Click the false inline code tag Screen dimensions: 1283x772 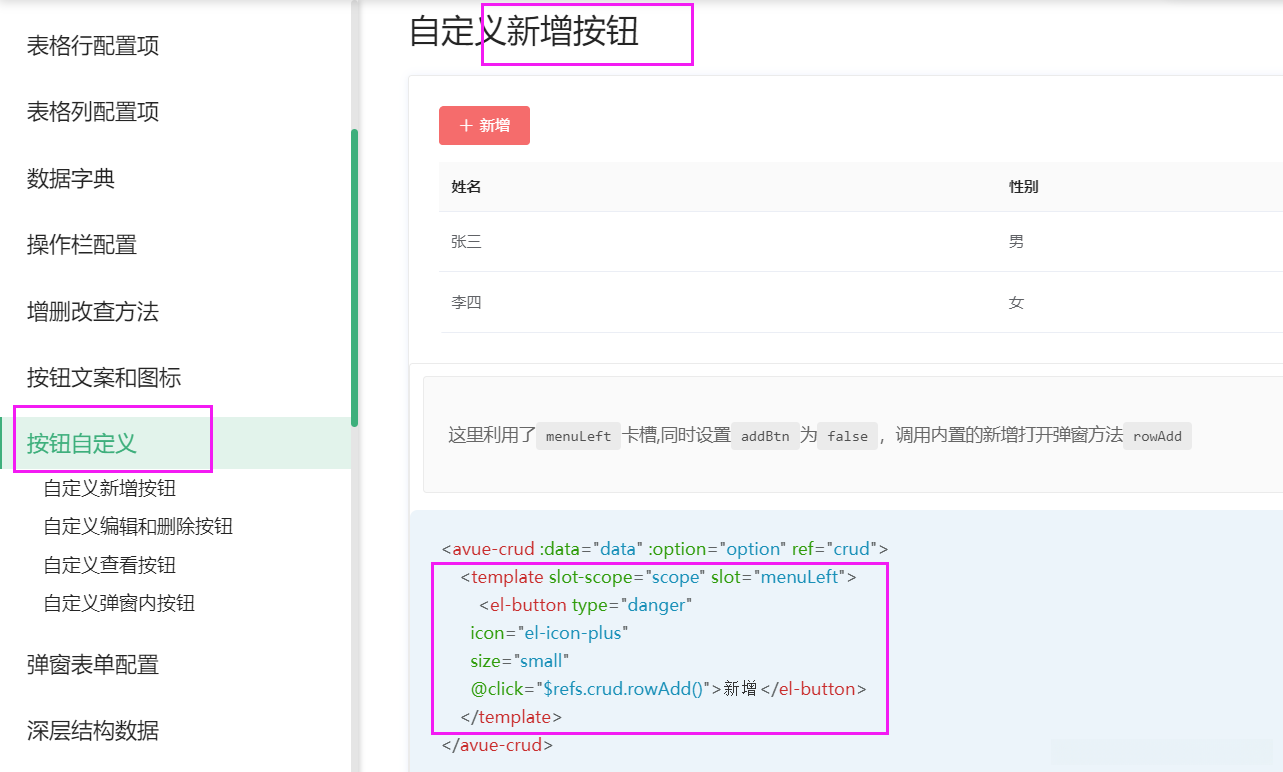tap(848, 436)
